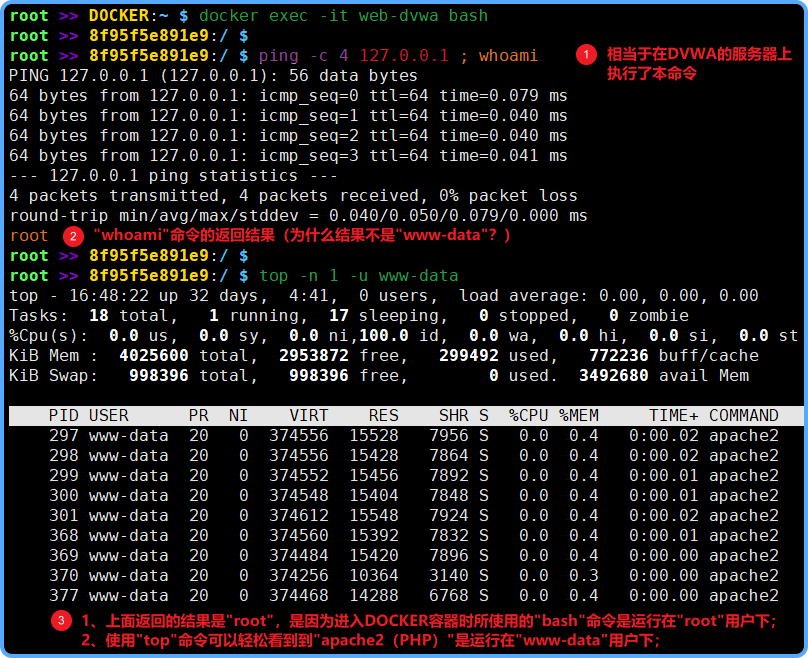Click the PID column header

click(x=63, y=416)
